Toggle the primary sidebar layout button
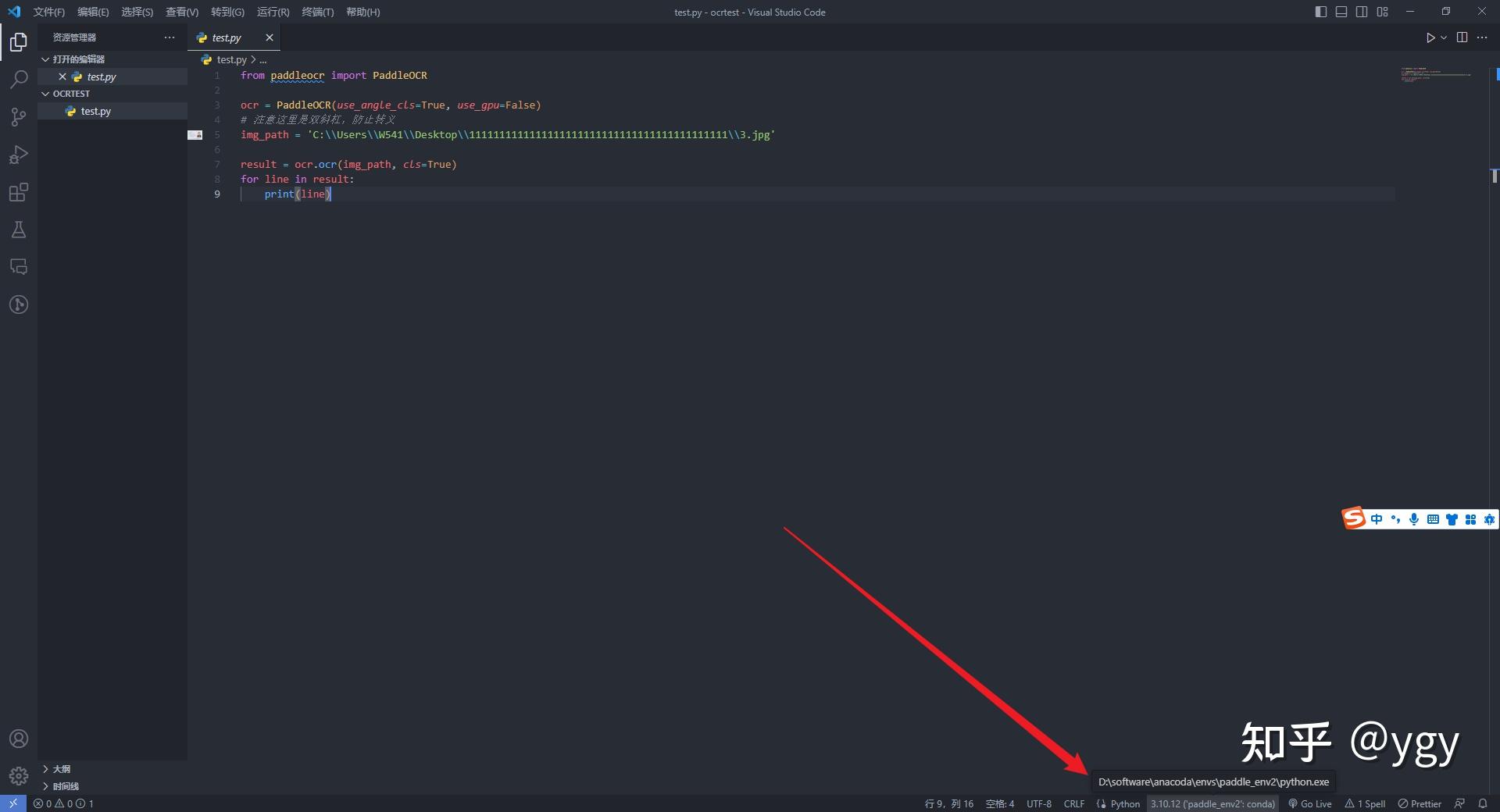 [x=1321, y=12]
